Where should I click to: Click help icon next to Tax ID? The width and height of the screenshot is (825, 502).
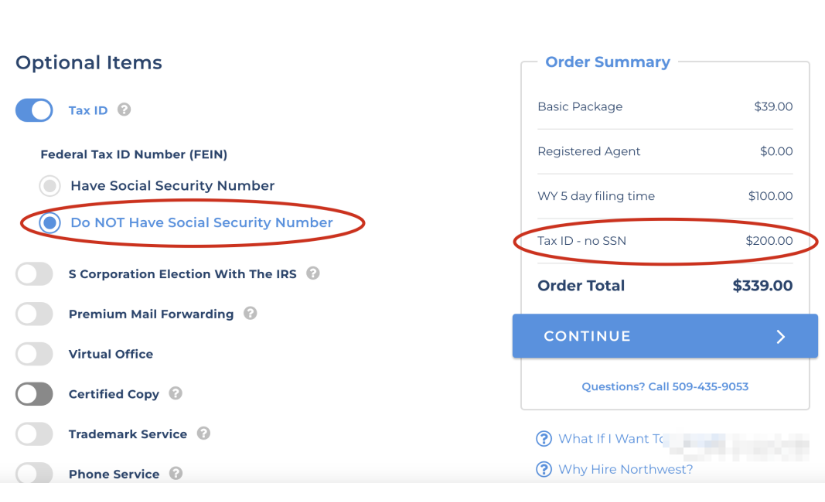click(124, 110)
